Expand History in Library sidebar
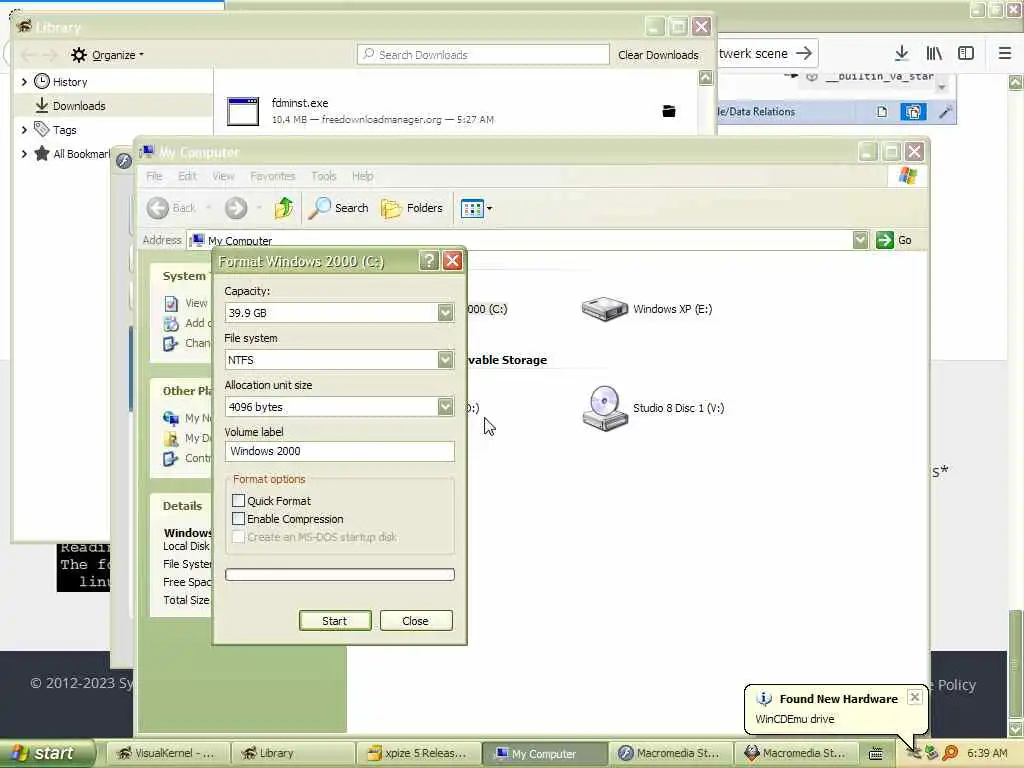The width and height of the screenshot is (1024, 768). [x=24, y=82]
